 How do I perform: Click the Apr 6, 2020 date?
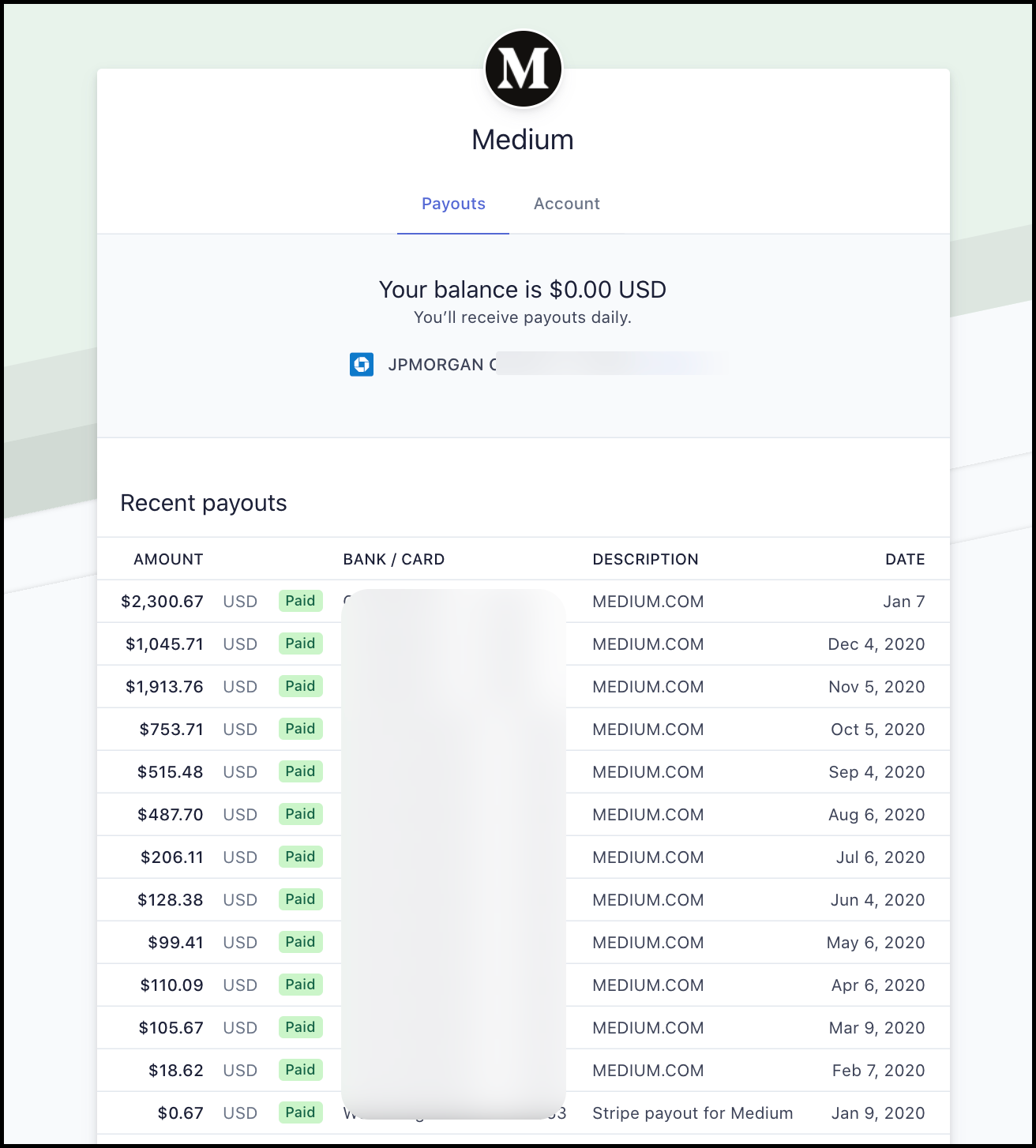click(878, 985)
